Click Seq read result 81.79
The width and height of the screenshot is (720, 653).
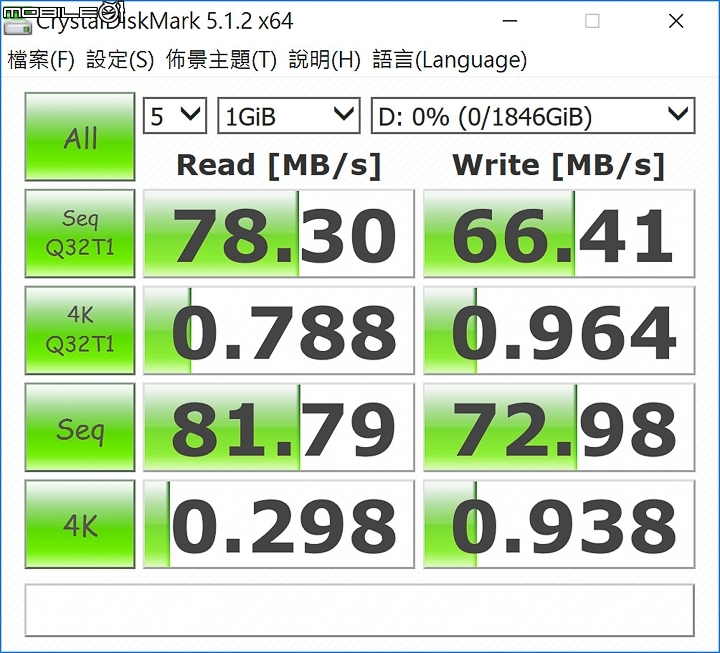tap(279, 428)
